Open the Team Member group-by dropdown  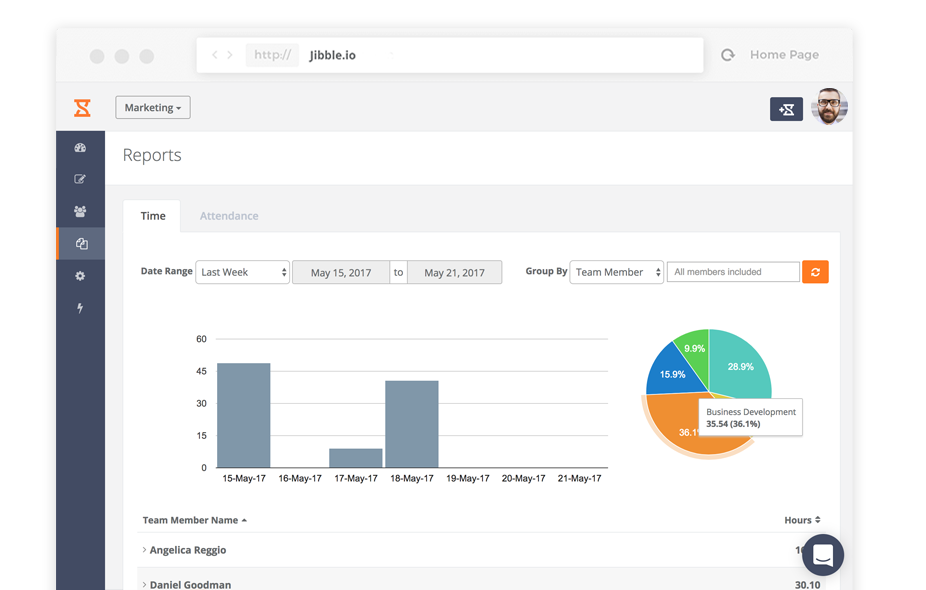[x=616, y=272]
